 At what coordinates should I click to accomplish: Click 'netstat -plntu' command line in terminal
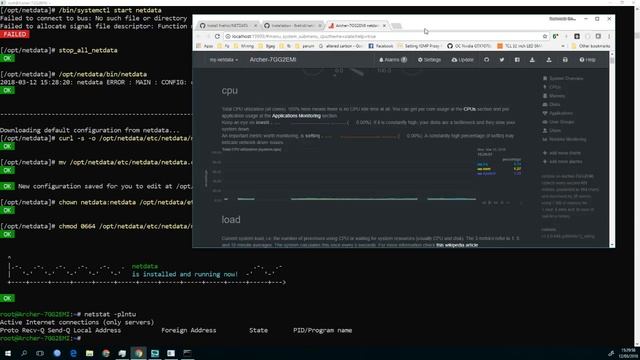point(110,314)
